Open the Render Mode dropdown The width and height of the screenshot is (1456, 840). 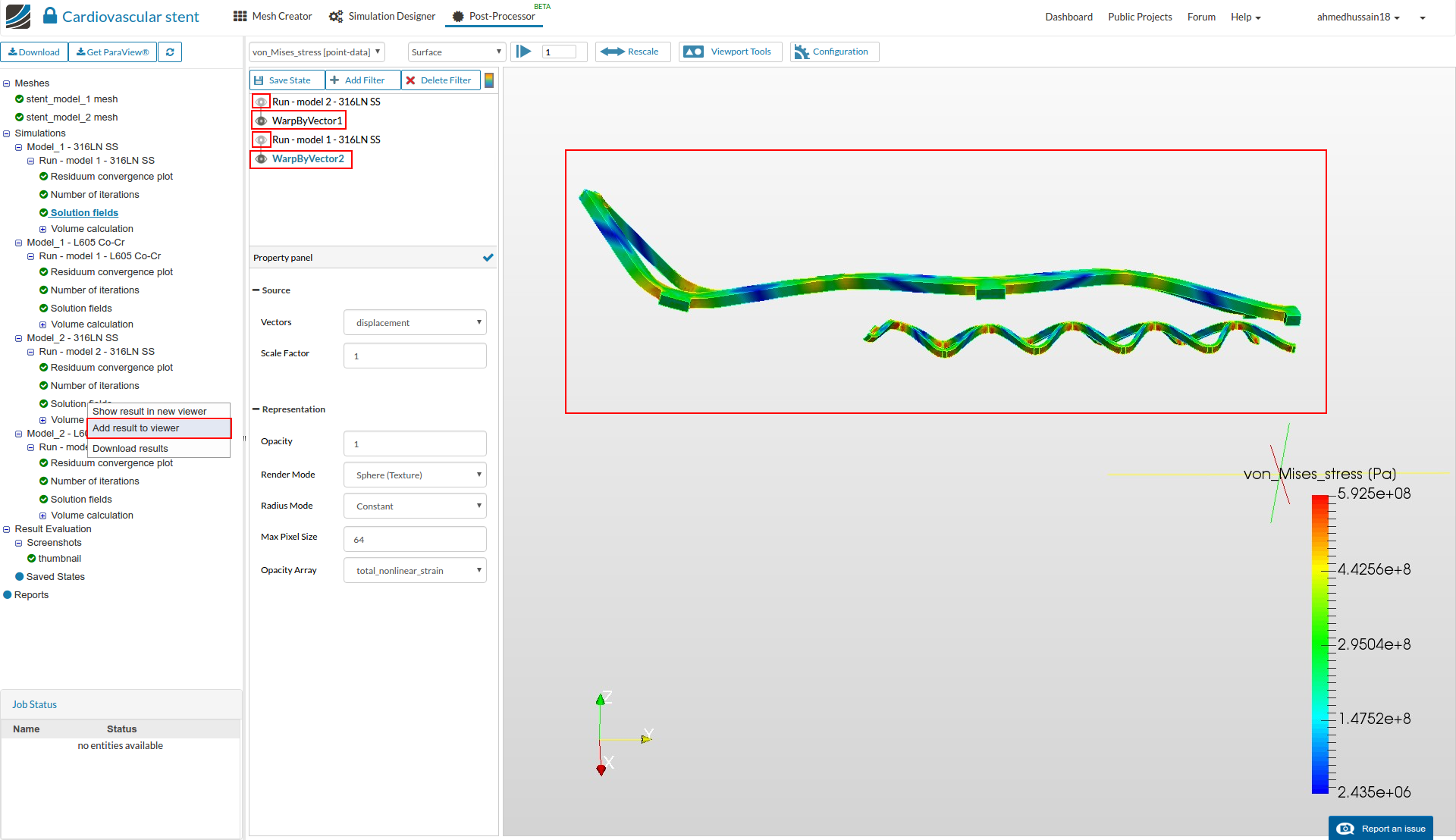415,475
